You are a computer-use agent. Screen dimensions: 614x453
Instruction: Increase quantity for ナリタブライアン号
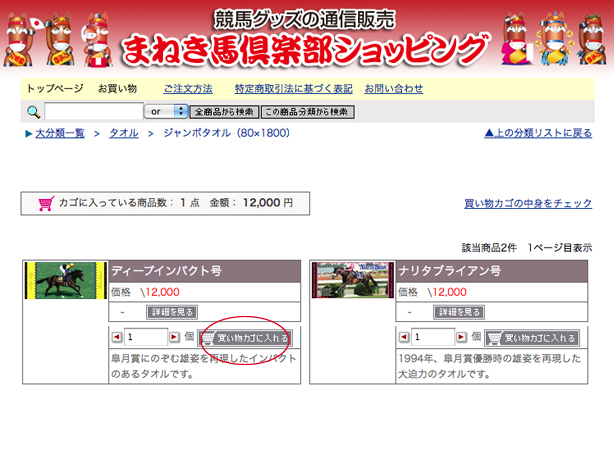coord(461,337)
